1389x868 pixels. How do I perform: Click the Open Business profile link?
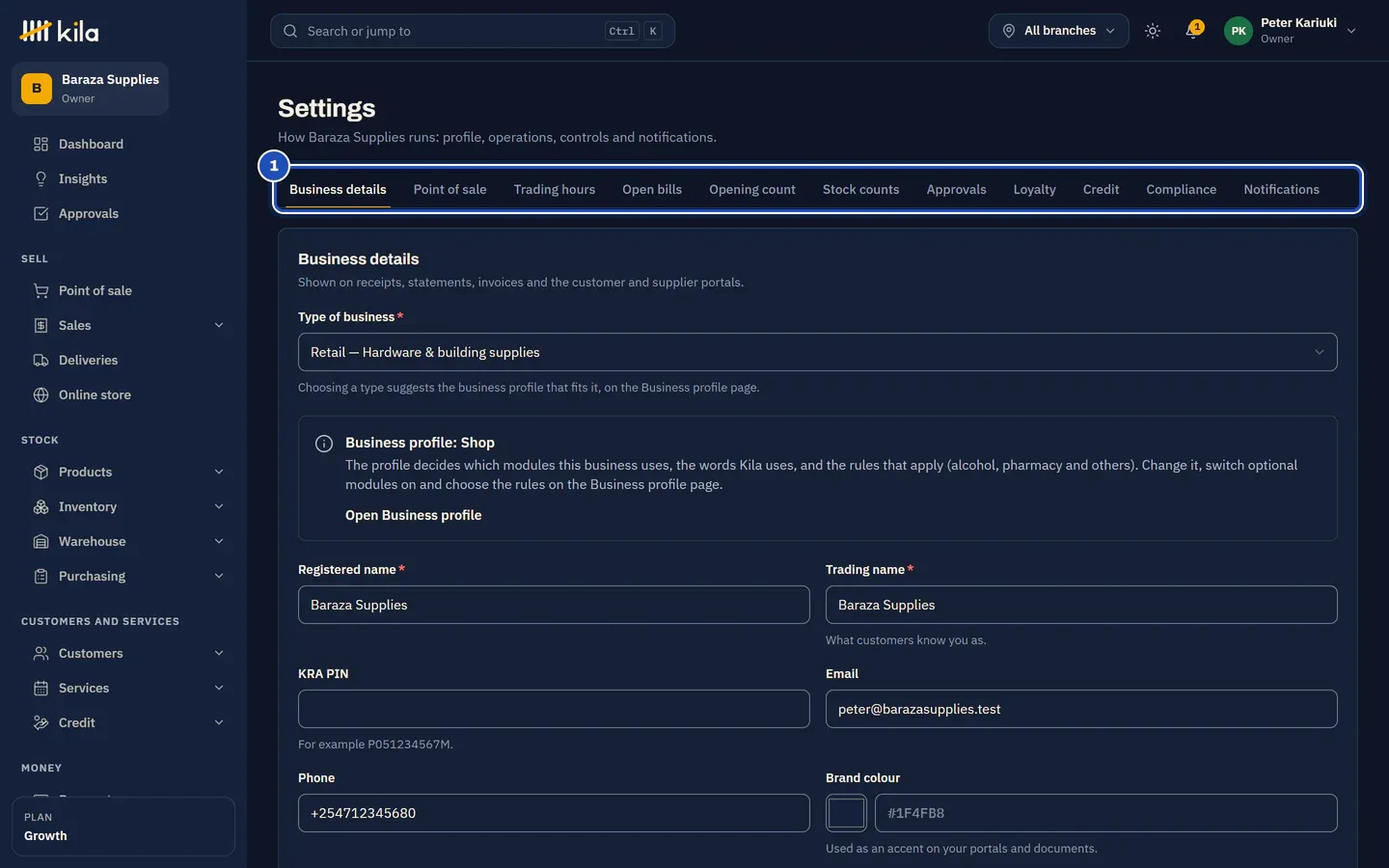click(413, 515)
